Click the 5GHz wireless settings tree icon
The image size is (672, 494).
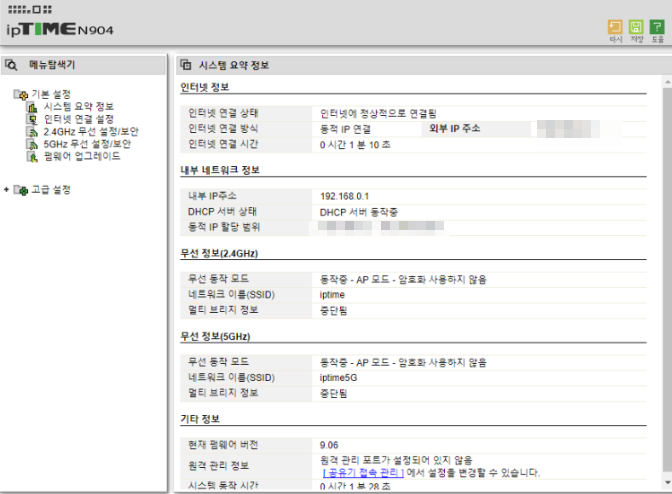pos(32,144)
